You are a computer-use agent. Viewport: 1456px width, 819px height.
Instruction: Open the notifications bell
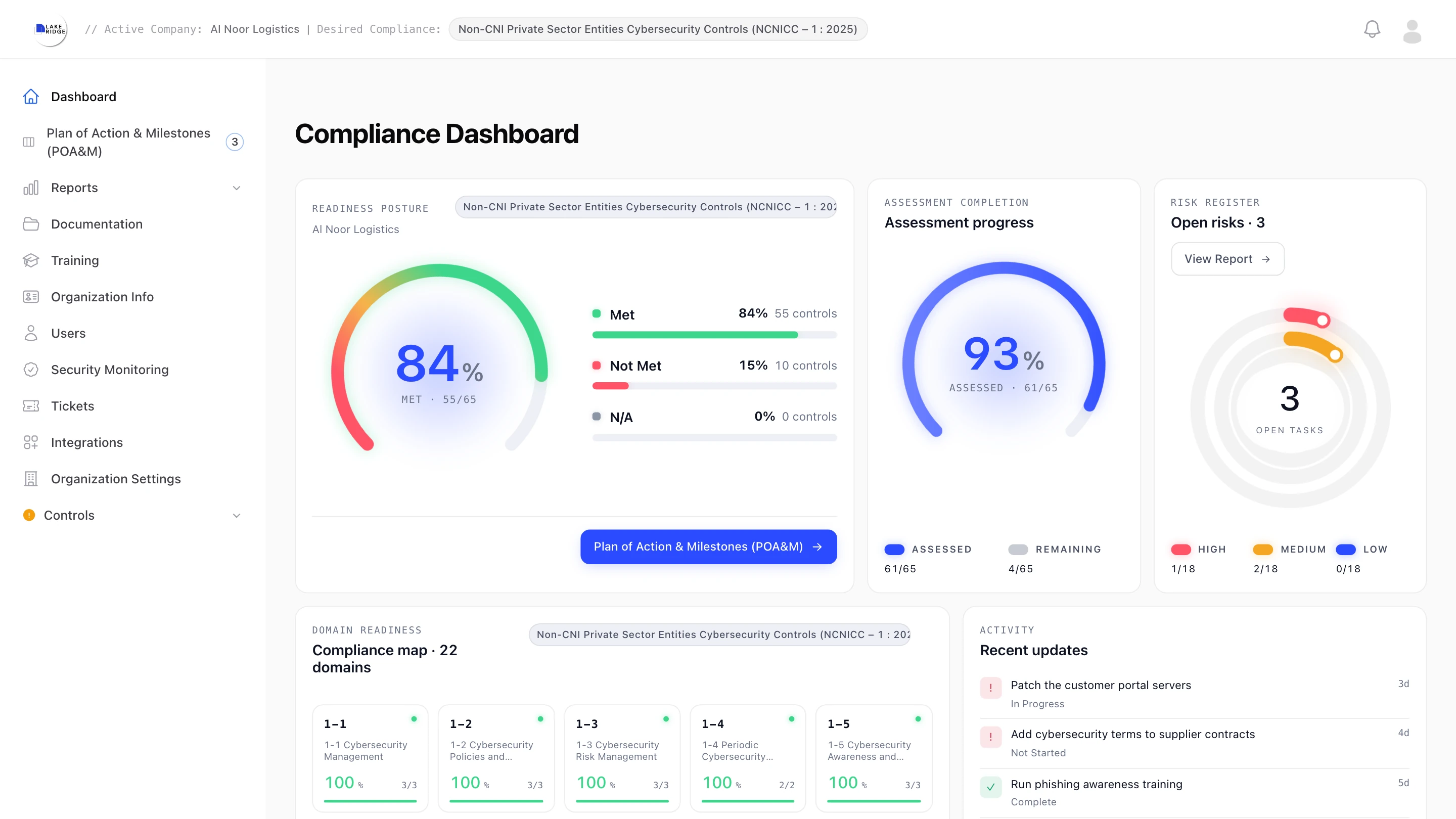pos(1372,29)
